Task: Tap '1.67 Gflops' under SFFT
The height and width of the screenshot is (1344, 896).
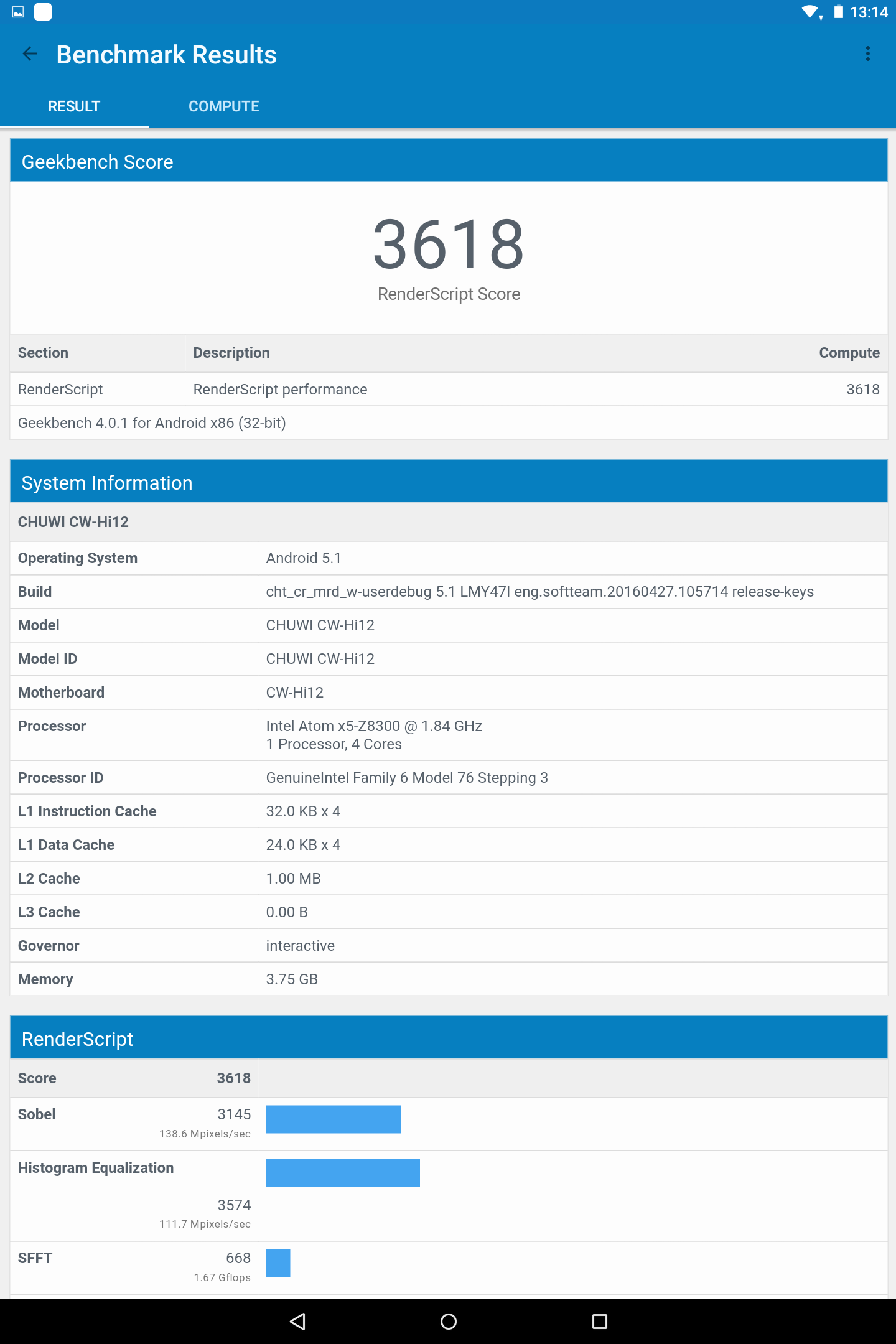Action: (x=222, y=1277)
